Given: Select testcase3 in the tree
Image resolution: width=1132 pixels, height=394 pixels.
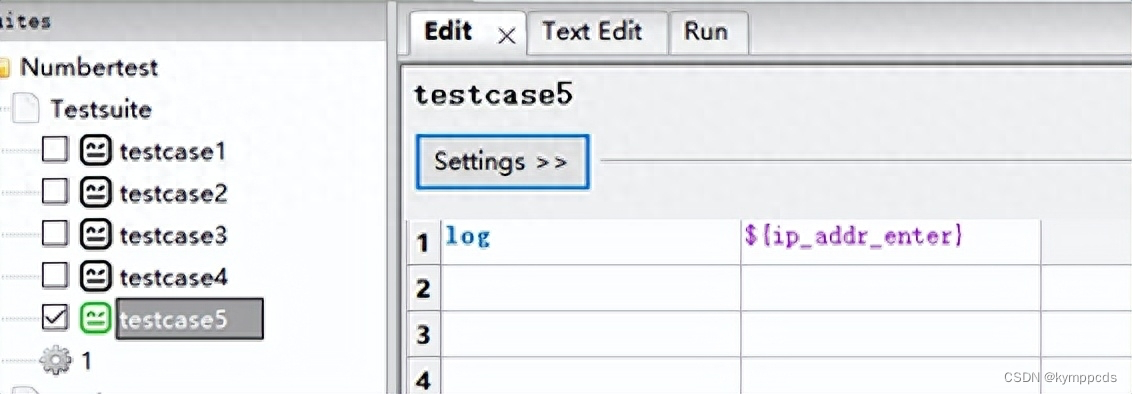Looking at the screenshot, I should pyautogui.click(x=173, y=235).
